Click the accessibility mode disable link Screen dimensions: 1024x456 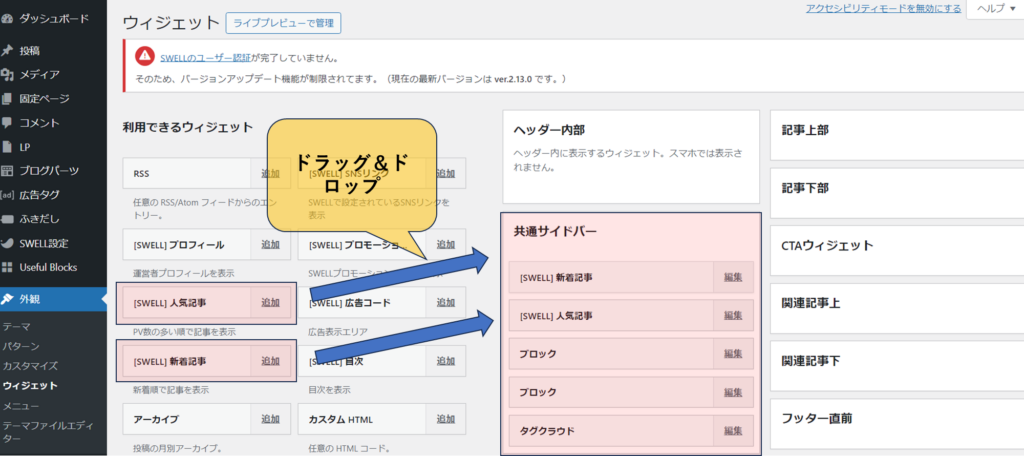pos(884,8)
